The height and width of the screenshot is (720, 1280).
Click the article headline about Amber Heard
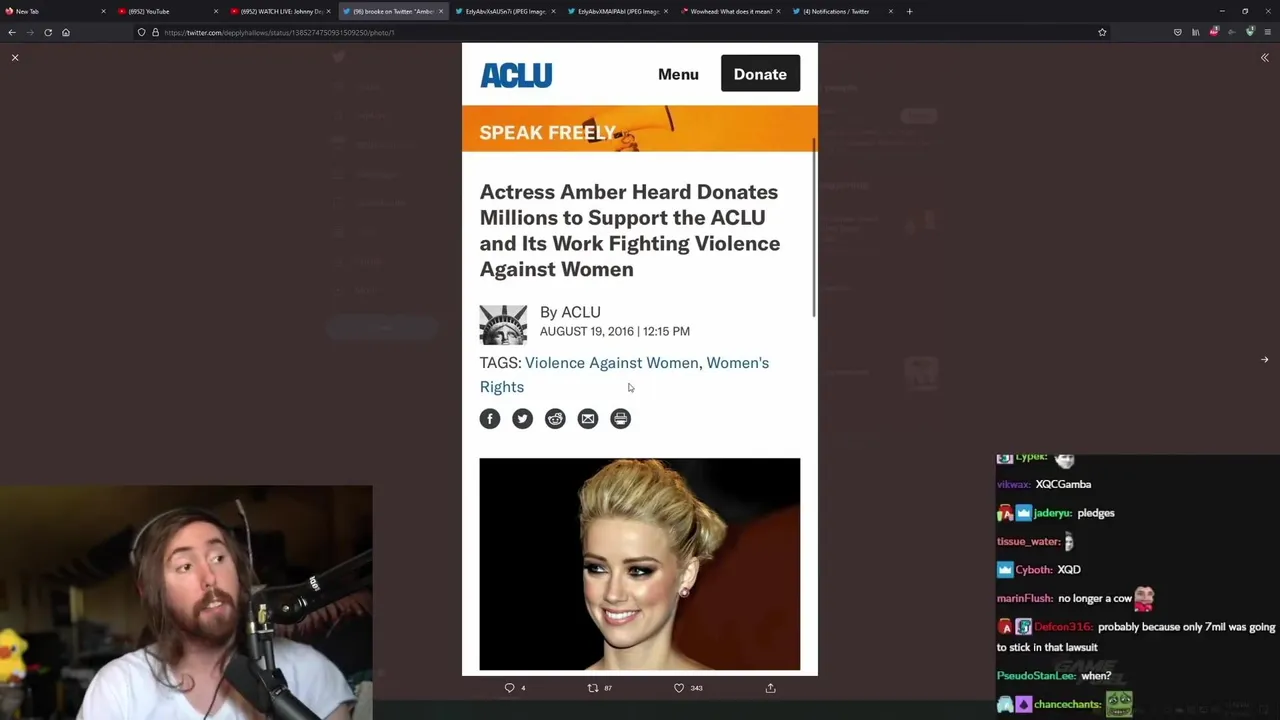(x=630, y=231)
